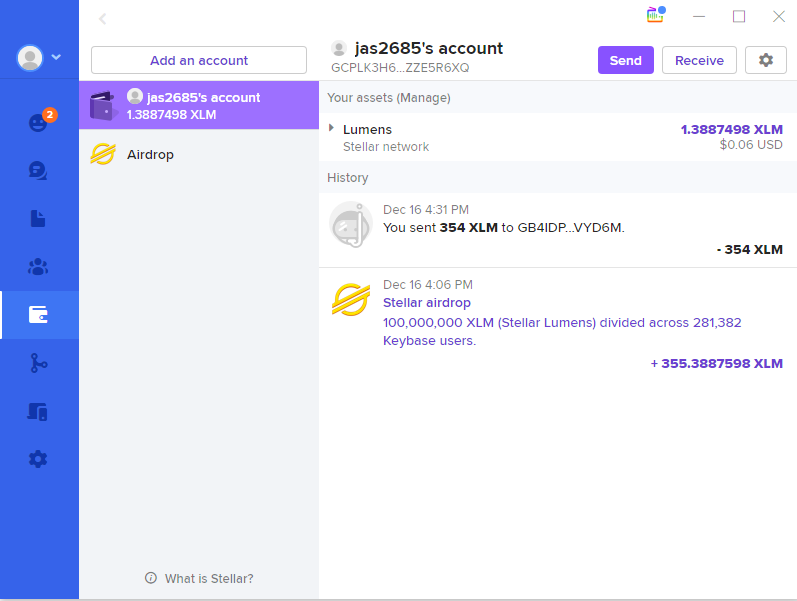Screen dimensions: 797x601
Task: Click the avatar next to account title
Action: tap(339, 49)
